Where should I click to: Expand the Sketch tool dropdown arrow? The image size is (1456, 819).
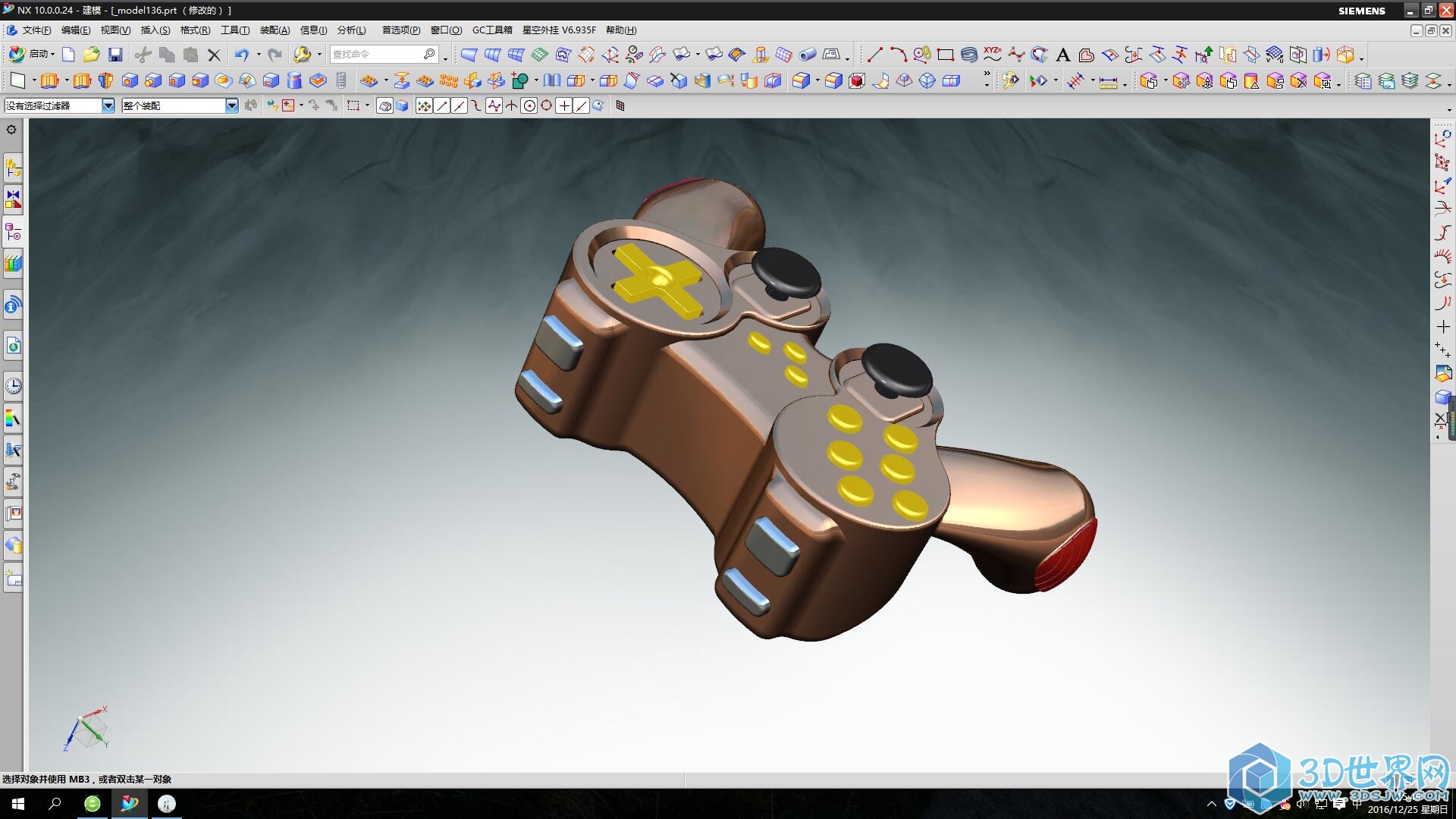pyautogui.click(x=34, y=80)
